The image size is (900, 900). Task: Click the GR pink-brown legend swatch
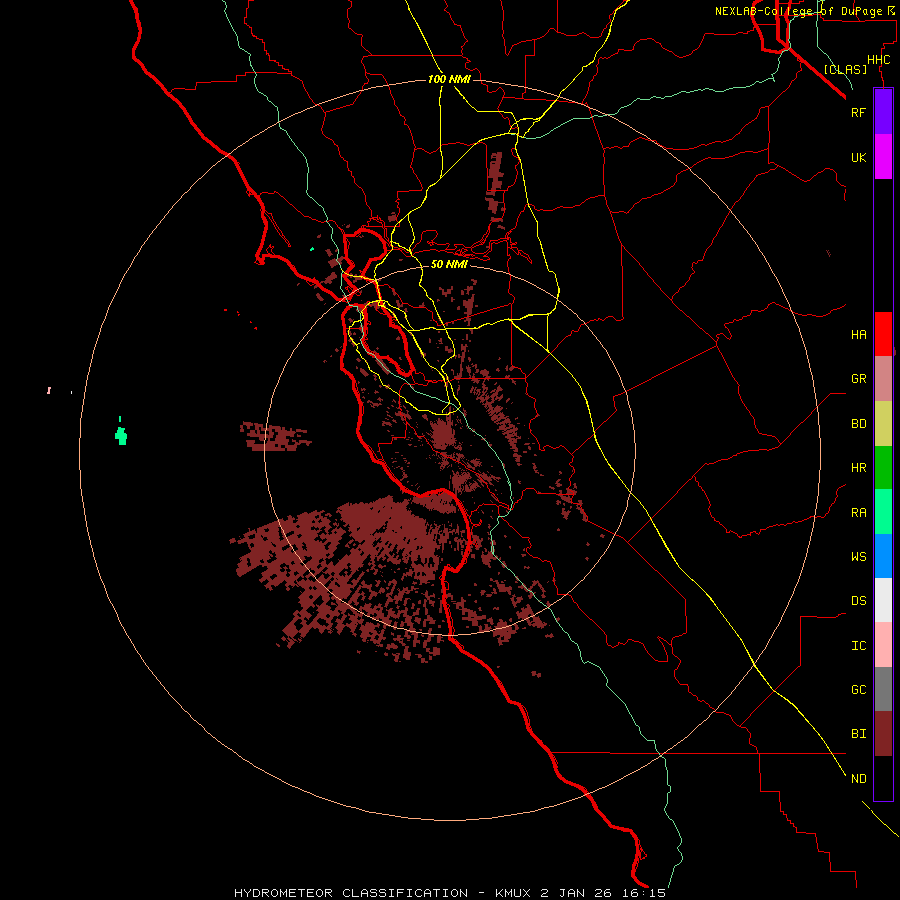tap(883, 379)
